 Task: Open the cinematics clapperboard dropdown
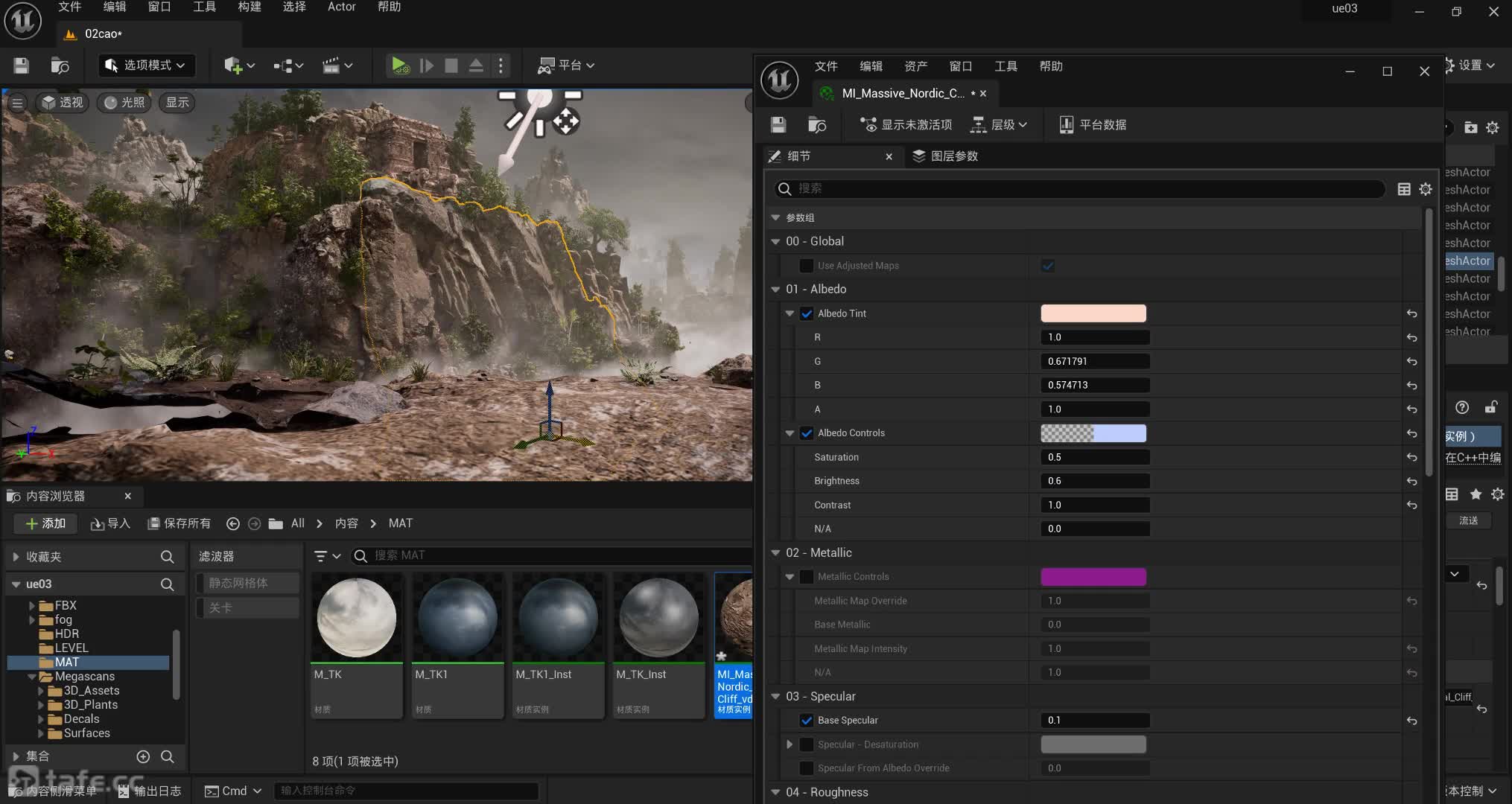pos(337,66)
